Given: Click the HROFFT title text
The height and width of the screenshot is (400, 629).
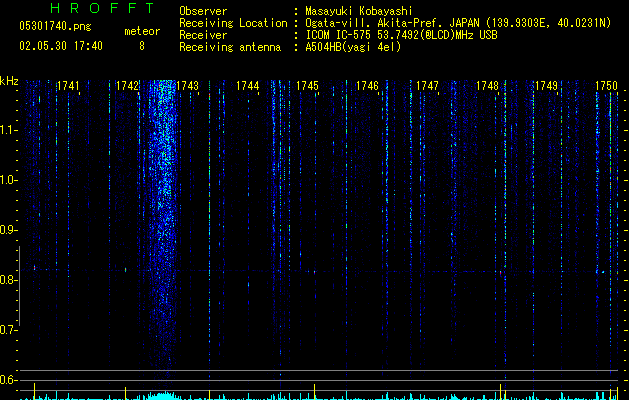Looking at the screenshot, I should pos(103,8).
